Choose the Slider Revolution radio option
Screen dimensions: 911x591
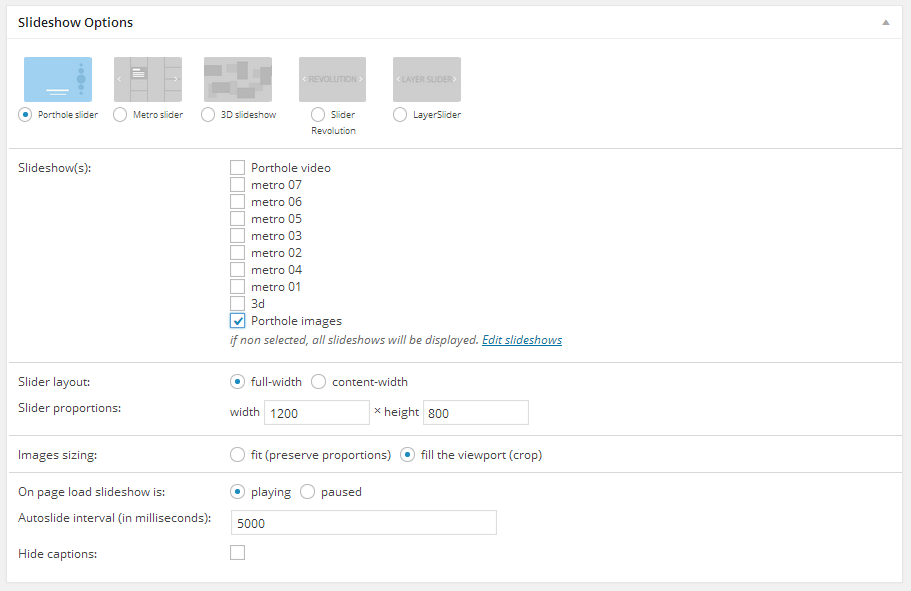click(x=318, y=115)
